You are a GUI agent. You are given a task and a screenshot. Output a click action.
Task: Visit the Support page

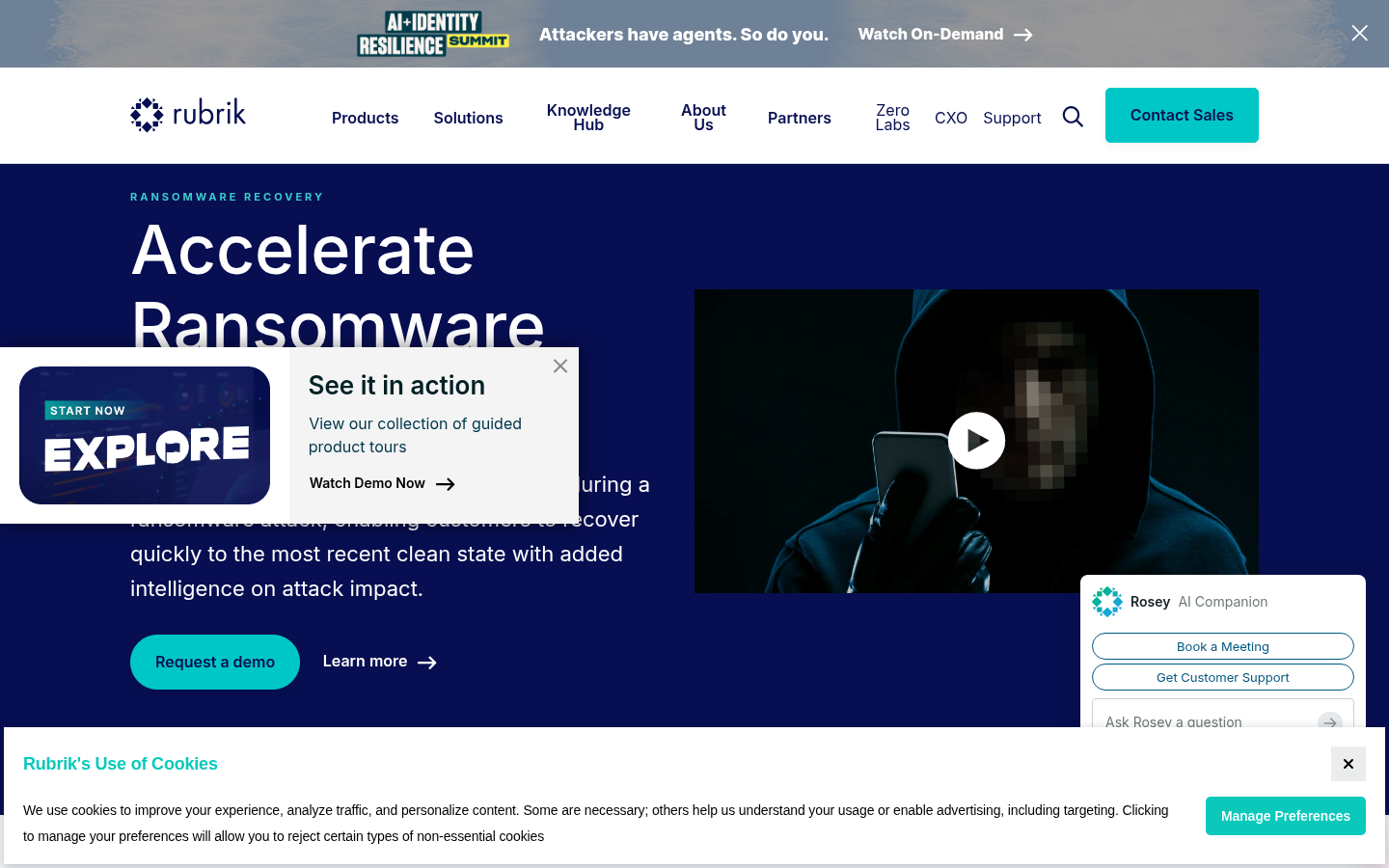1012,118
